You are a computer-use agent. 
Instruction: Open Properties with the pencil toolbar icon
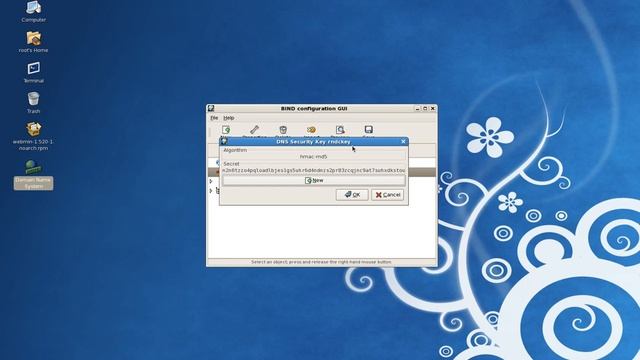point(254,130)
